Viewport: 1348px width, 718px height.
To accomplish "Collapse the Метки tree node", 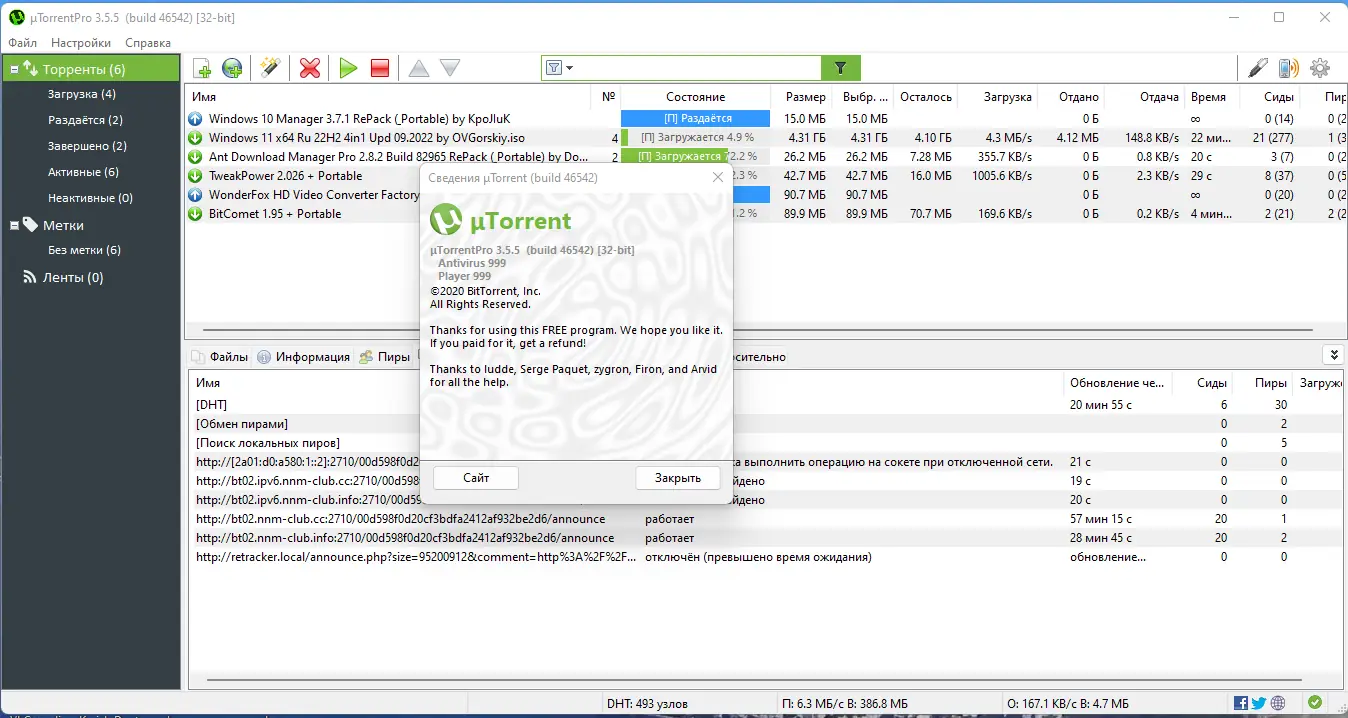I will point(14,226).
